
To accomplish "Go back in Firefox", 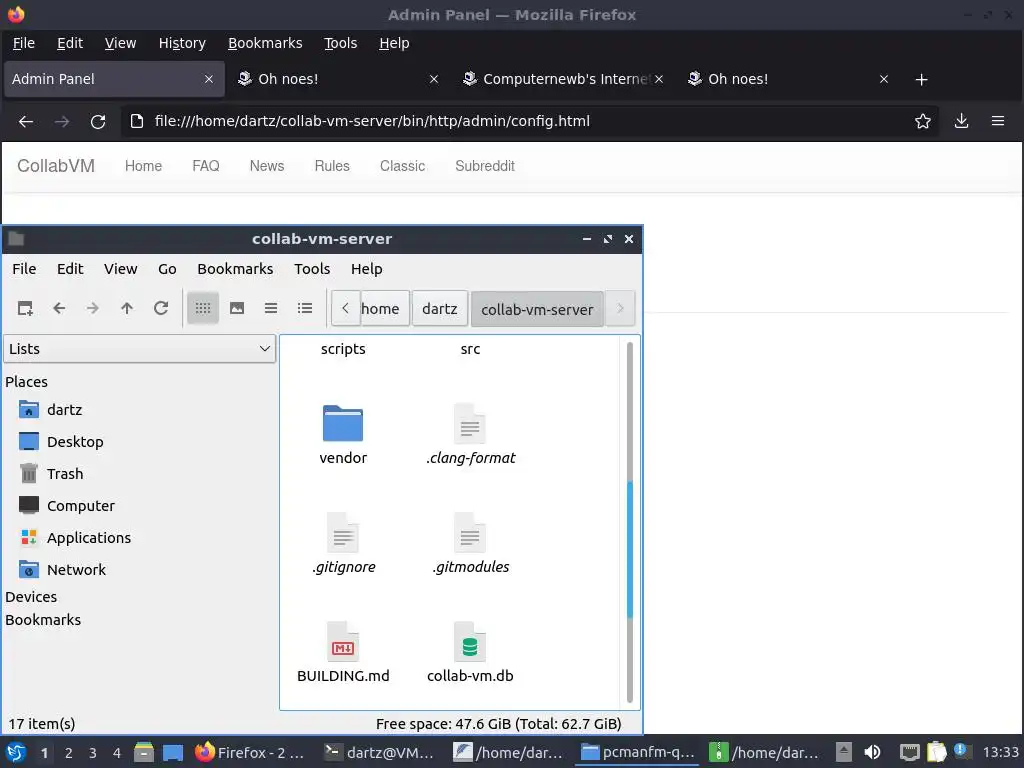I will click(x=26, y=121).
